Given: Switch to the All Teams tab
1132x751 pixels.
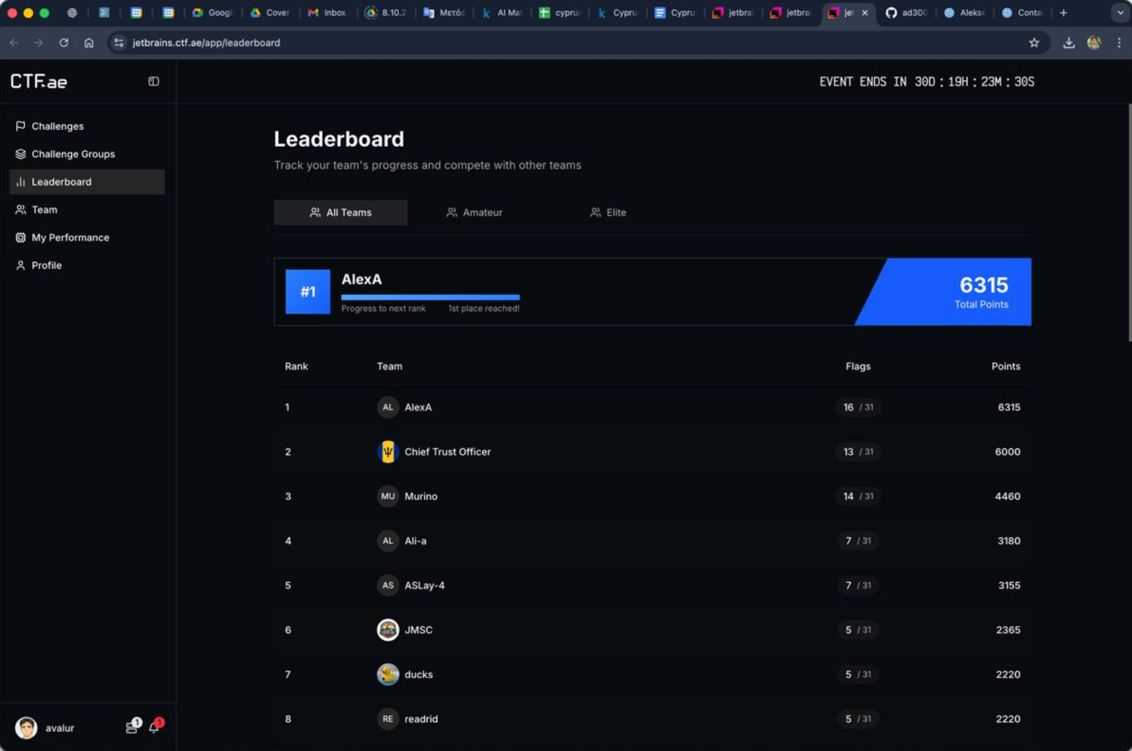Looking at the screenshot, I should (341, 212).
